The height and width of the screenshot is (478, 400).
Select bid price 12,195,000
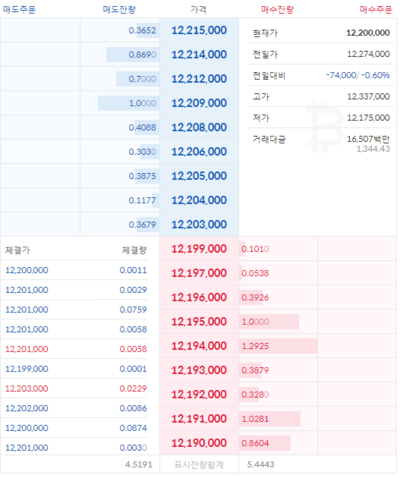(199, 322)
